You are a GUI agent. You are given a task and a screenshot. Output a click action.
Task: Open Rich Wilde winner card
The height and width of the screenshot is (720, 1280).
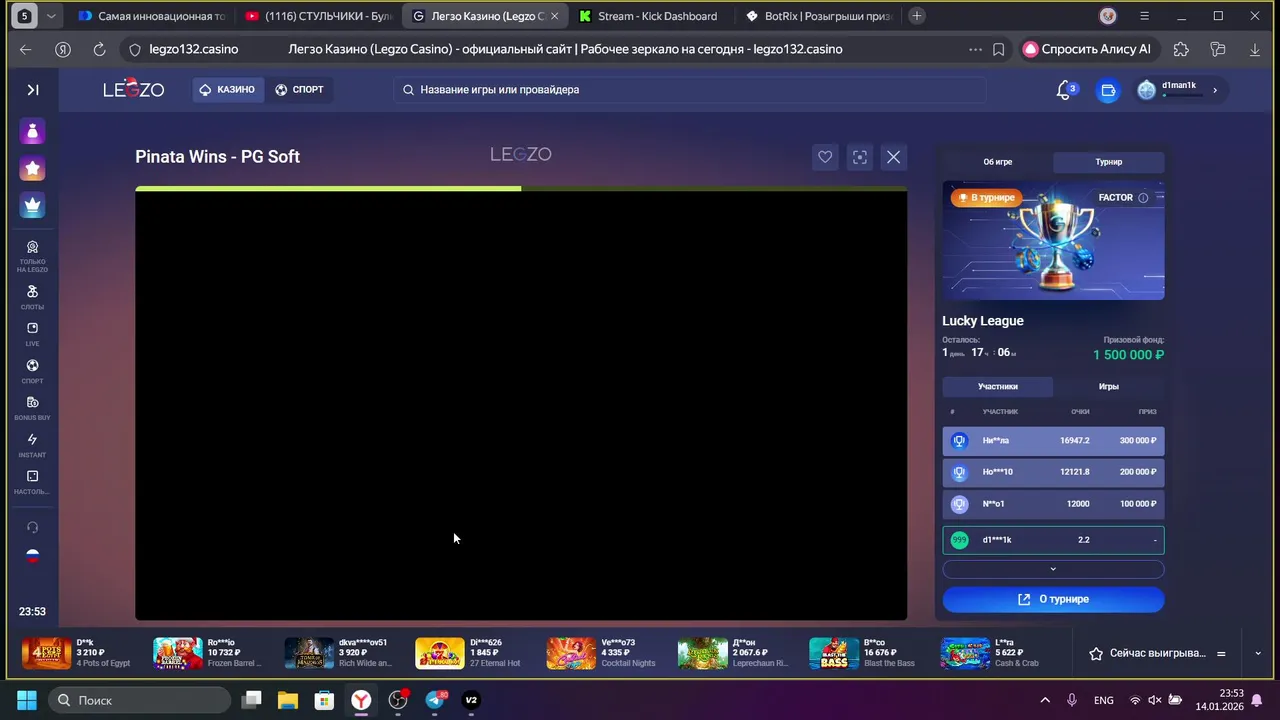click(340, 653)
